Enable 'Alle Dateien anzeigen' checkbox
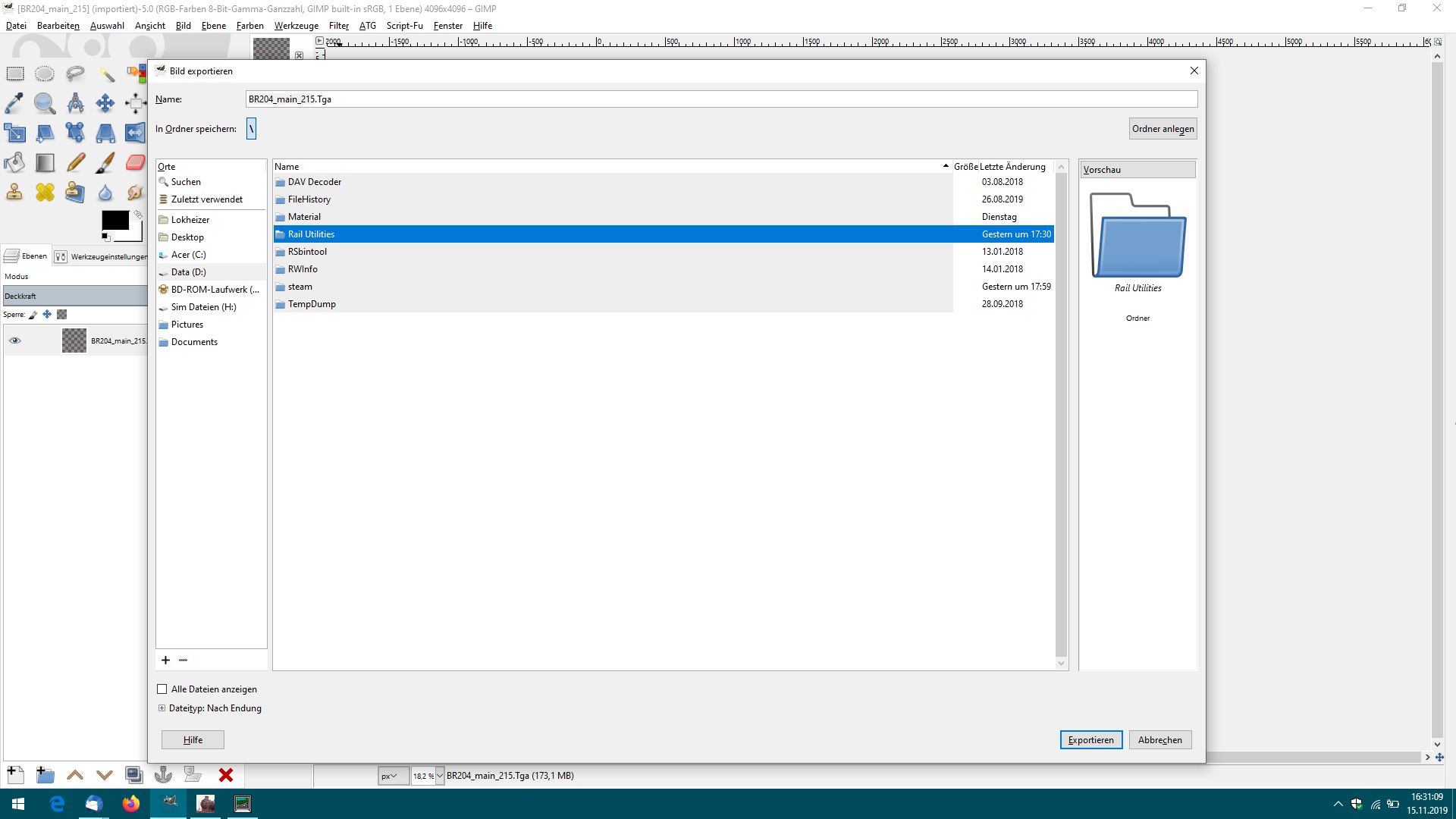Viewport: 1456px width, 819px height. 162,689
